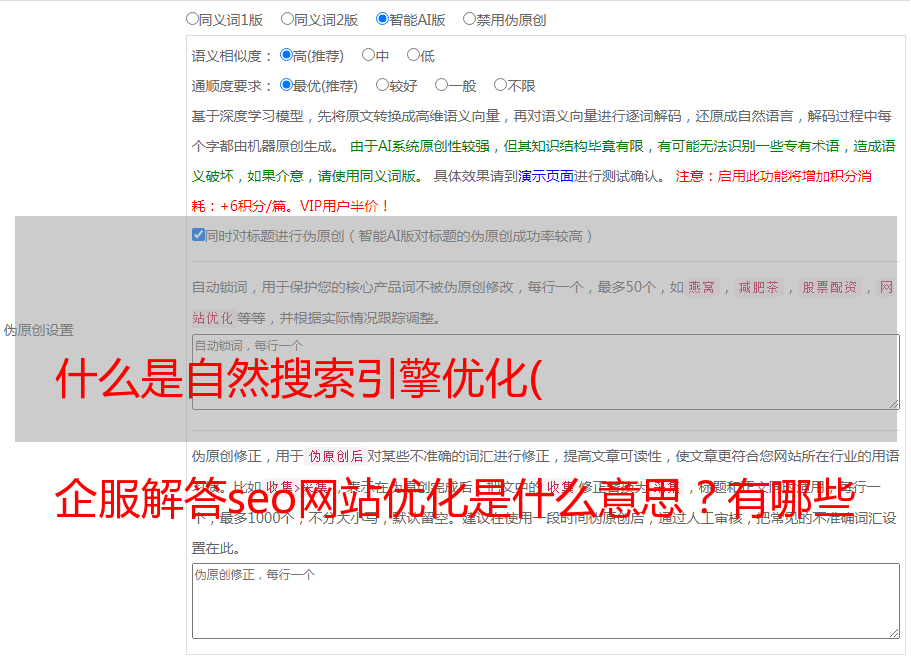Click the 股票配资 example keyword tag
Viewport: 911px width, 658px height.
pos(829,288)
